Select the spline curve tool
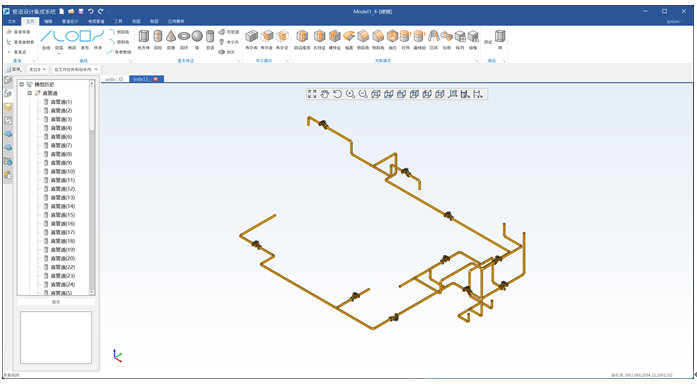 pyautogui.click(x=98, y=39)
